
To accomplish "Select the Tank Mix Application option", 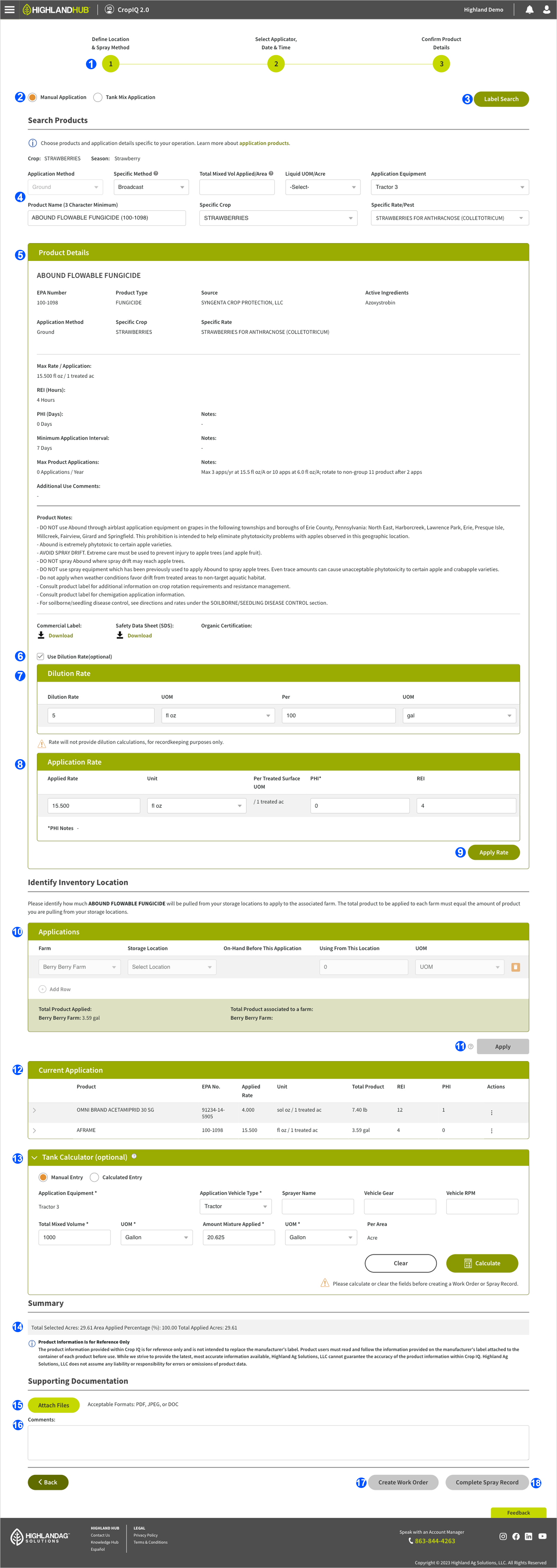I will pos(97,97).
